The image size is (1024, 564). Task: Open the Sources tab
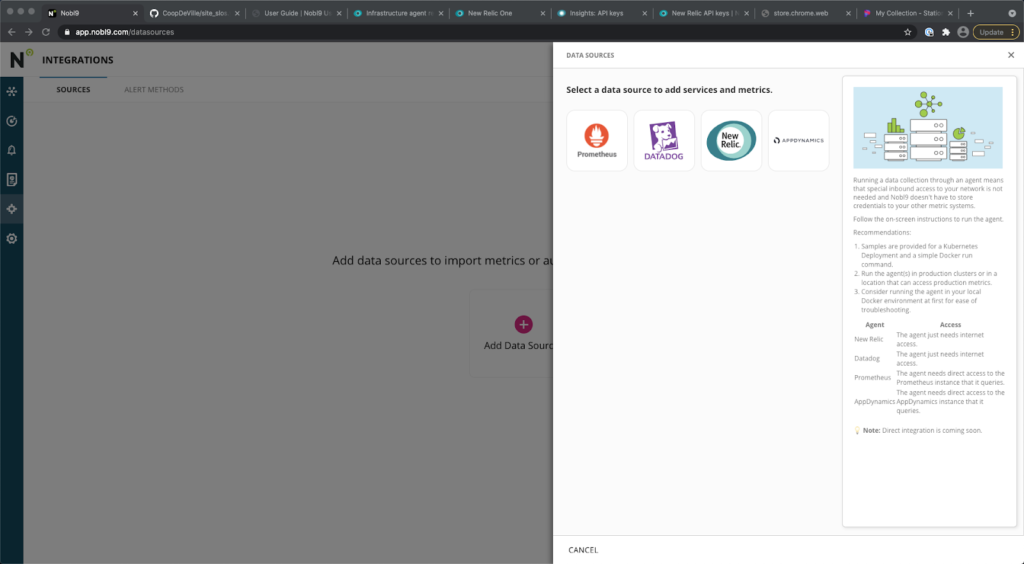pos(73,89)
